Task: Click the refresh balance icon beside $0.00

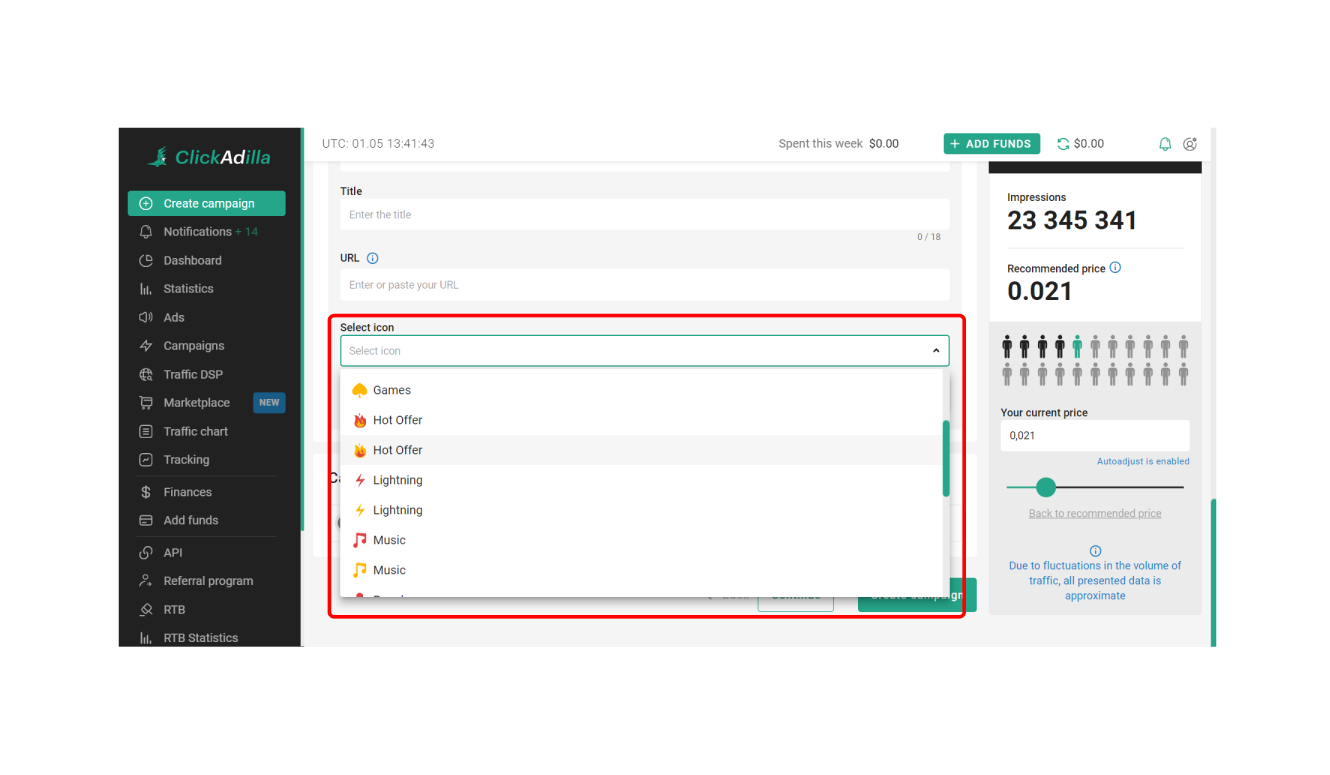Action: 1063,144
